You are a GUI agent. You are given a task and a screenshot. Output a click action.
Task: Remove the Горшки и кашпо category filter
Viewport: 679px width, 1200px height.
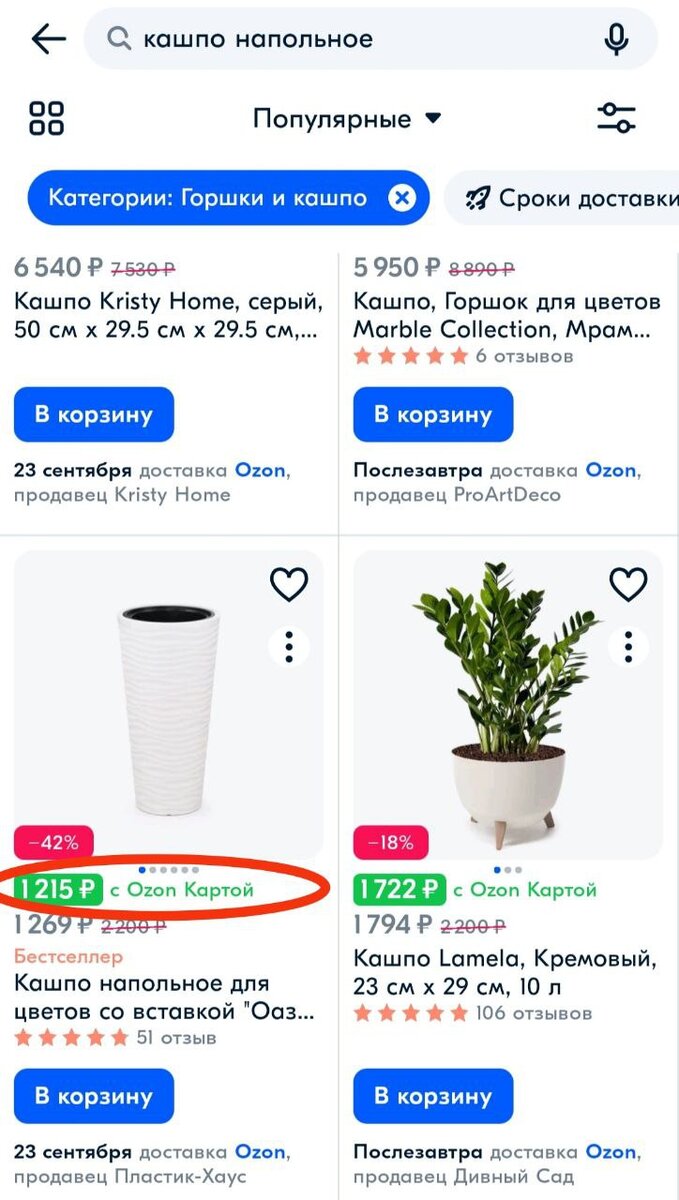401,198
